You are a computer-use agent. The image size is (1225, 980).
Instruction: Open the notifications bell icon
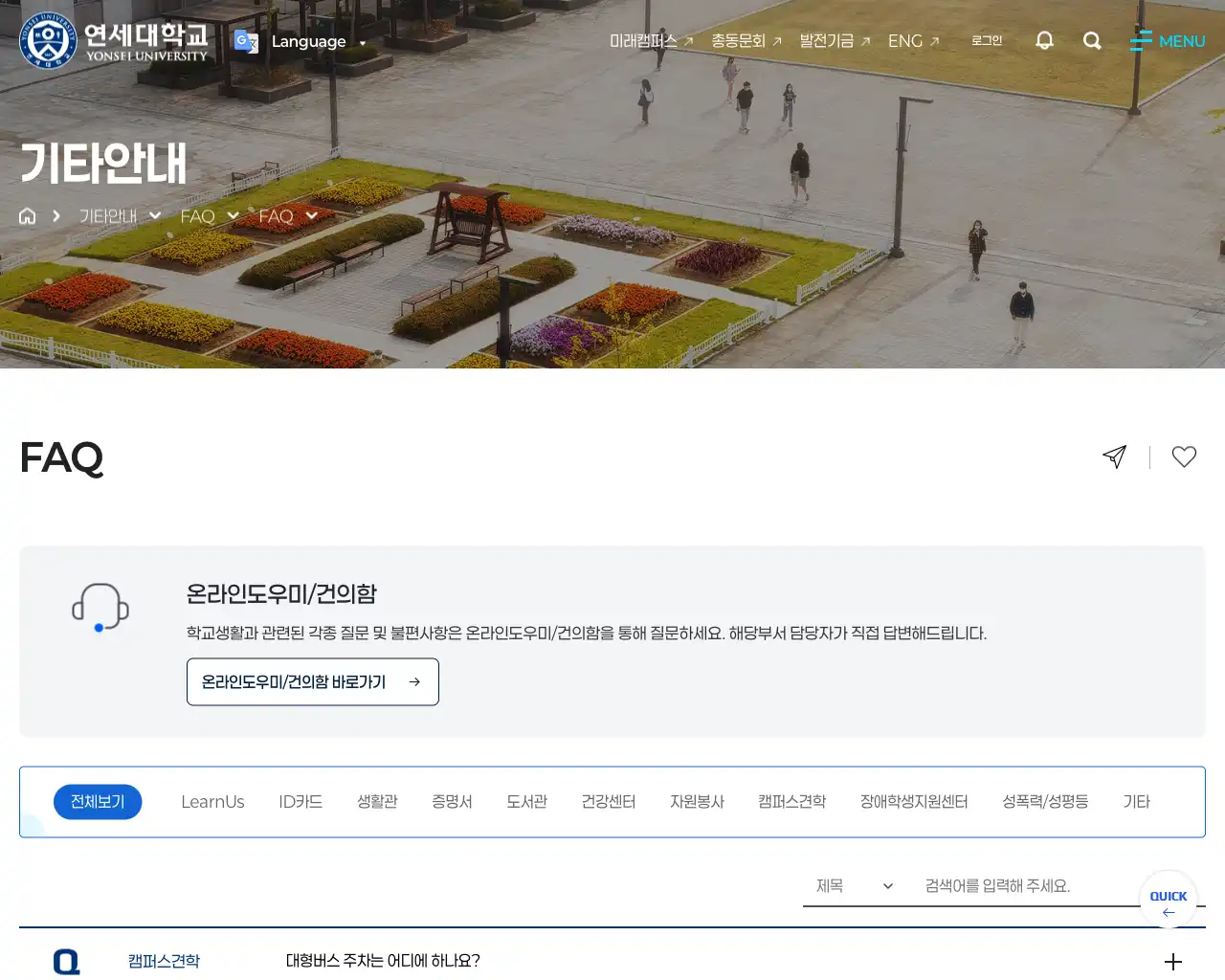tap(1044, 40)
